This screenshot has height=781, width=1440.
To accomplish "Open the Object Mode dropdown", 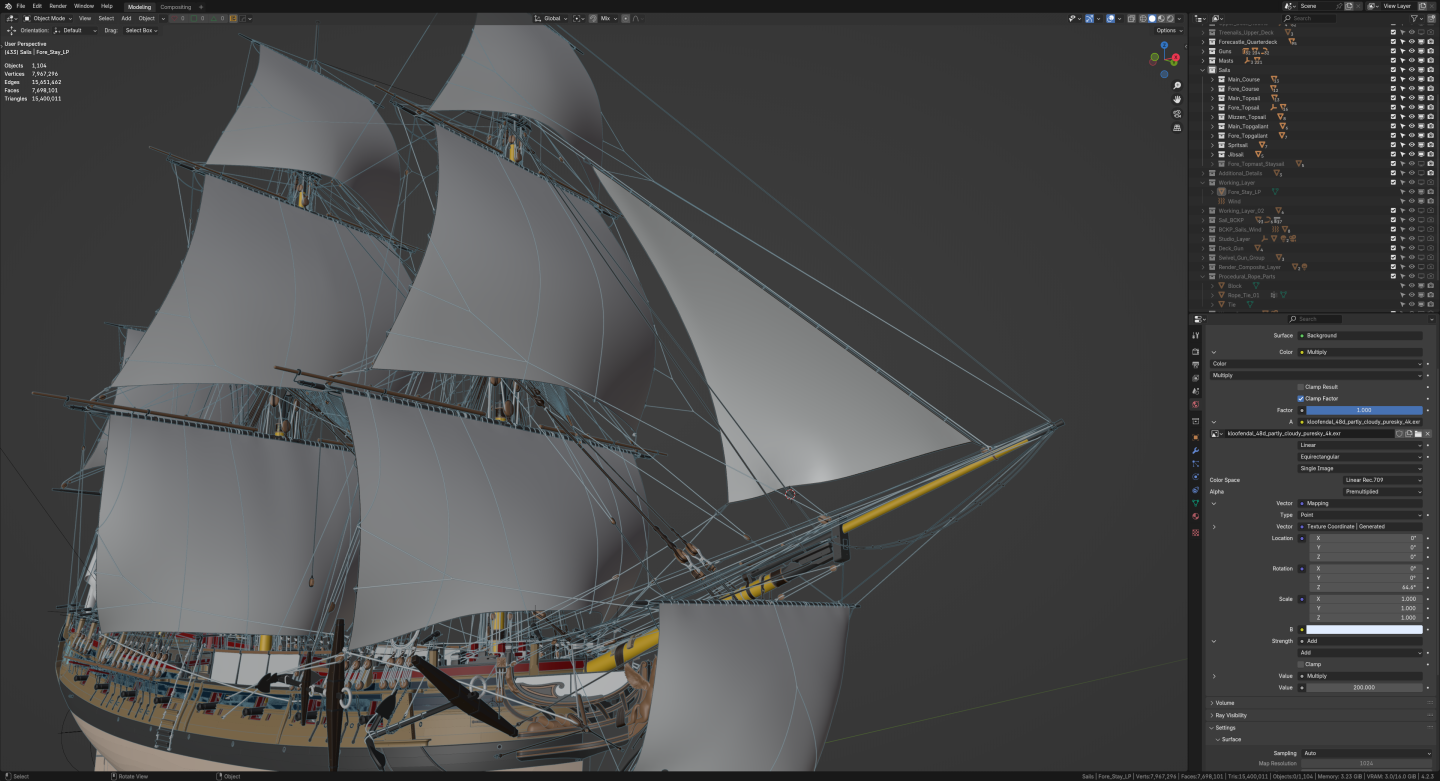I will click(x=48, y=18).
